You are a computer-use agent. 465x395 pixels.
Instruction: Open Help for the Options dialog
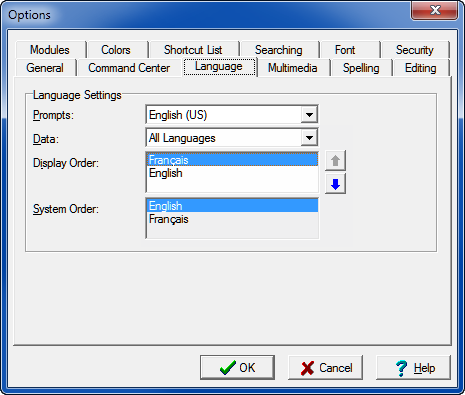(413, 367)
